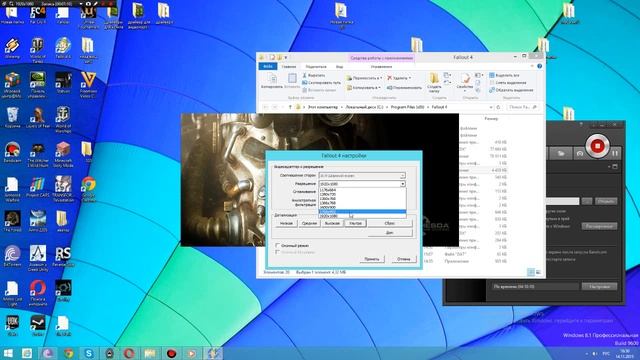Open World of Warships desktop shortcut

(x=63, y=119)
